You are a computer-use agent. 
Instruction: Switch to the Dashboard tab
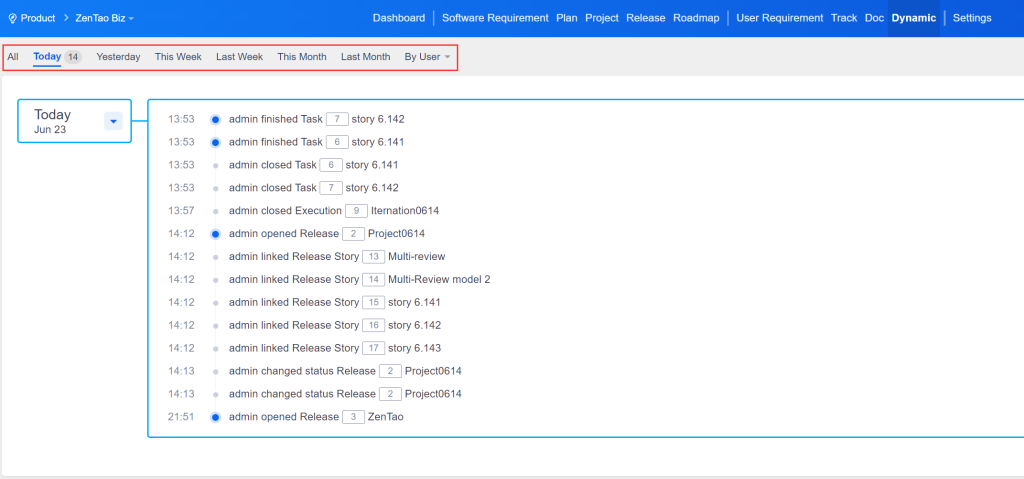point(398,18)
